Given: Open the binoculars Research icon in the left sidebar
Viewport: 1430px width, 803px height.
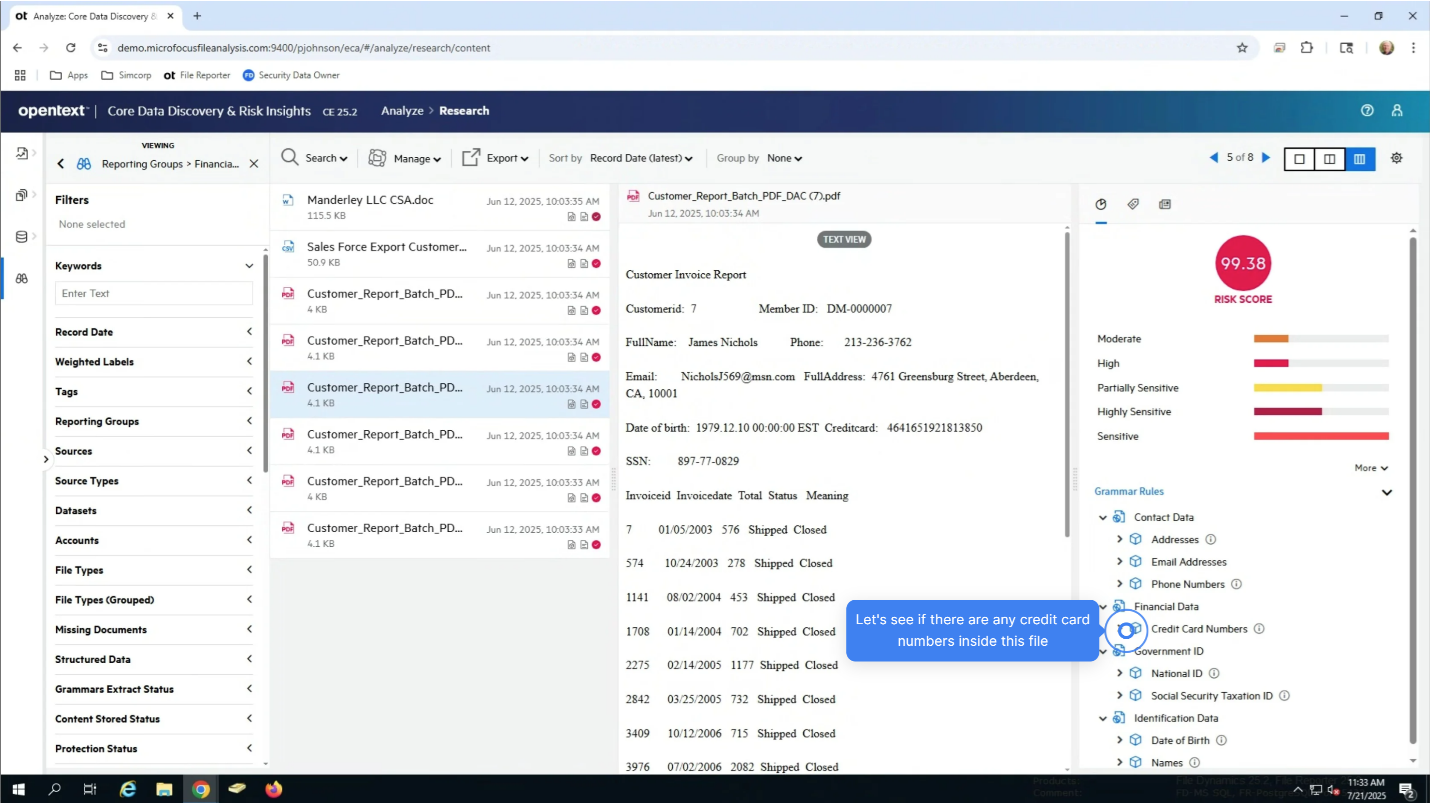Looking at the screenshot, I should [x=22, y=279].
